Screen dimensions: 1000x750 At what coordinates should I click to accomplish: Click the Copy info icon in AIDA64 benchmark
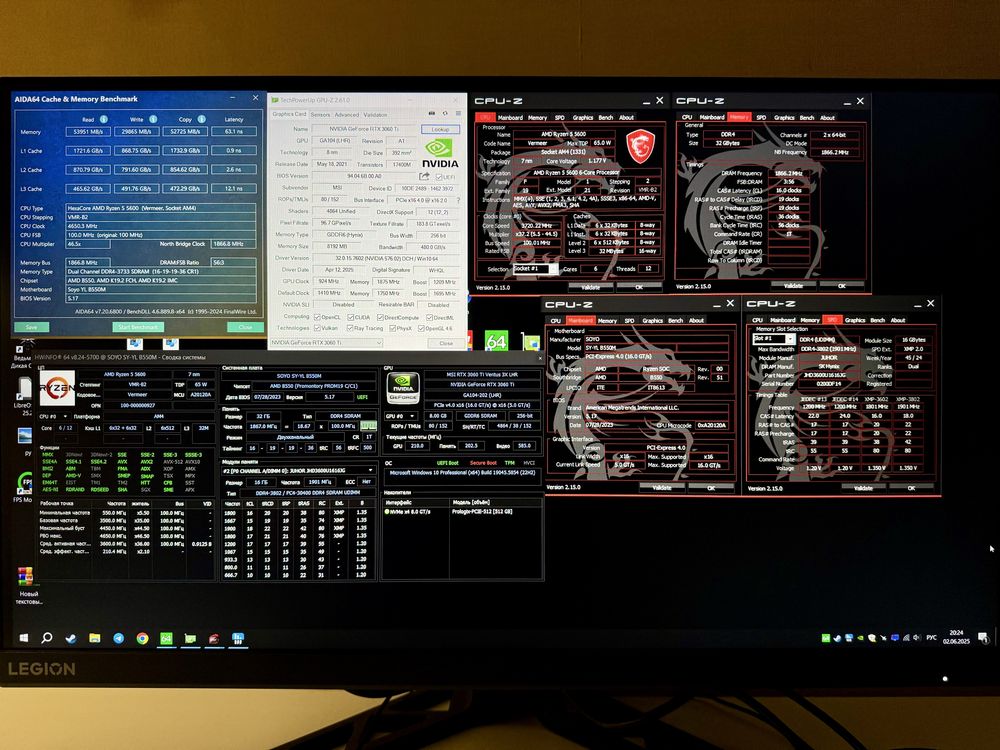click(202, 119)
